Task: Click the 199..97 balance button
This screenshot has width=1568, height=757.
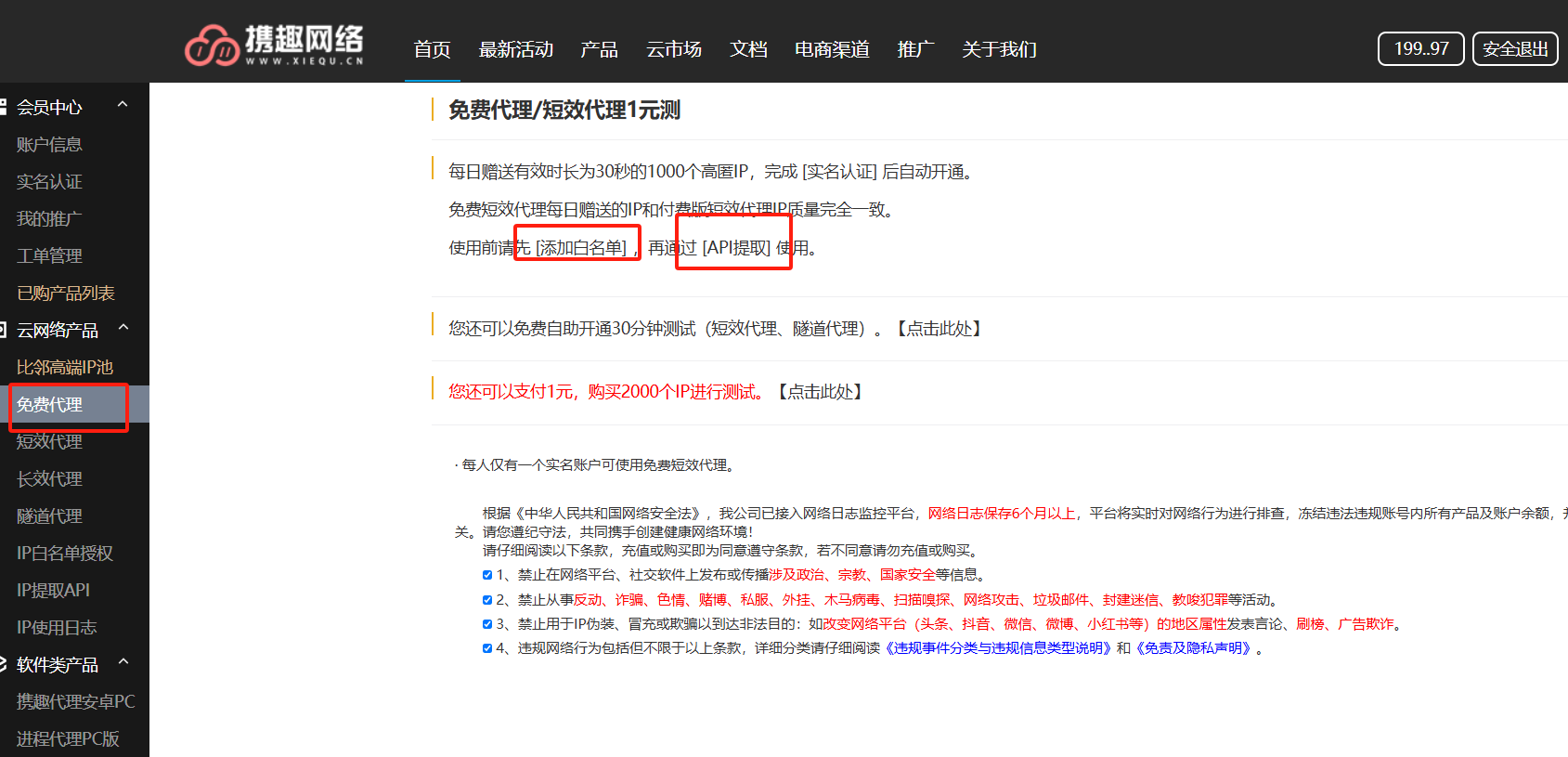Action: click(x=1420, y=48)
